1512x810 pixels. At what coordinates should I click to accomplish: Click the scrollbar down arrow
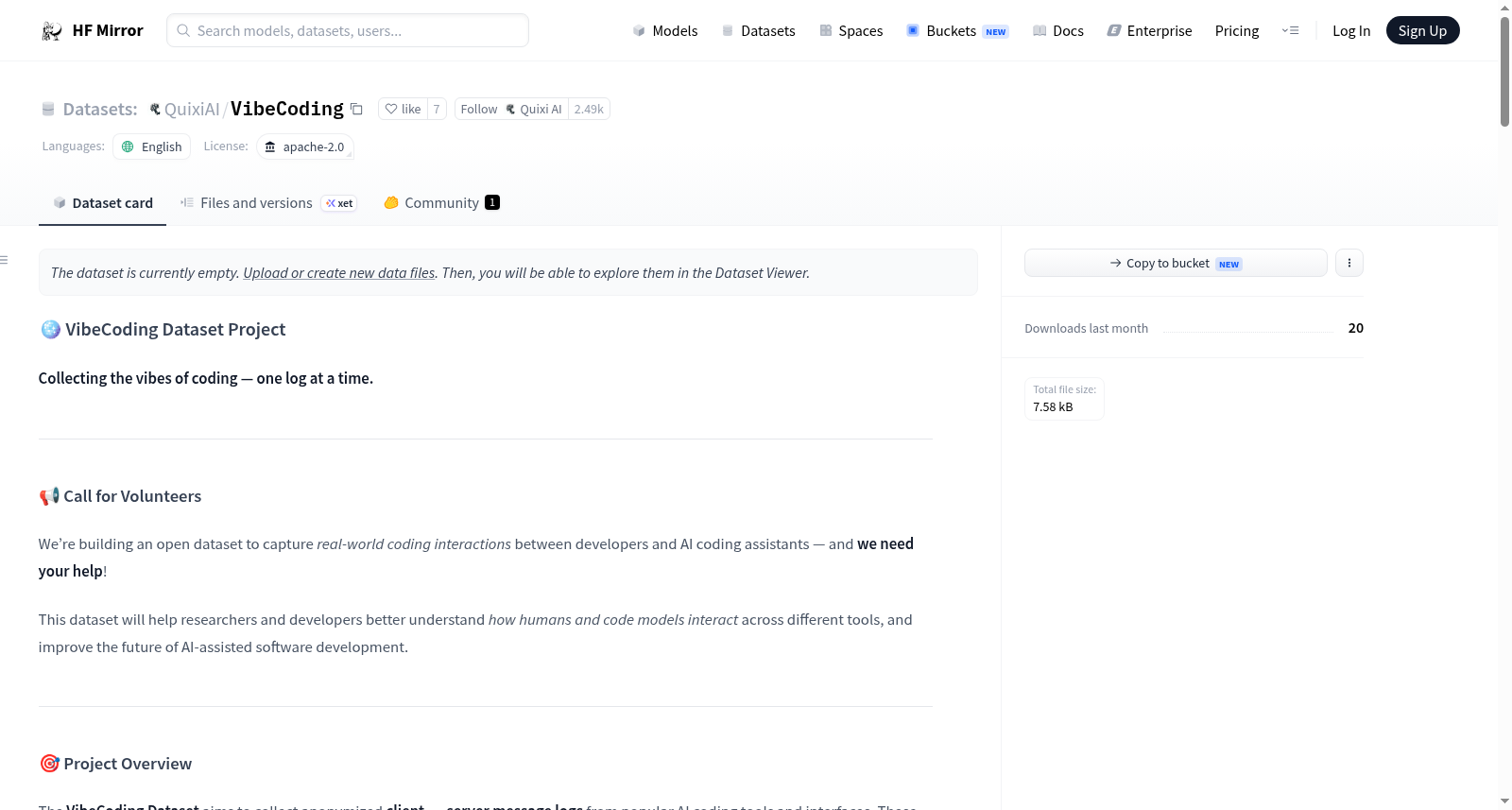(1504, 801)
